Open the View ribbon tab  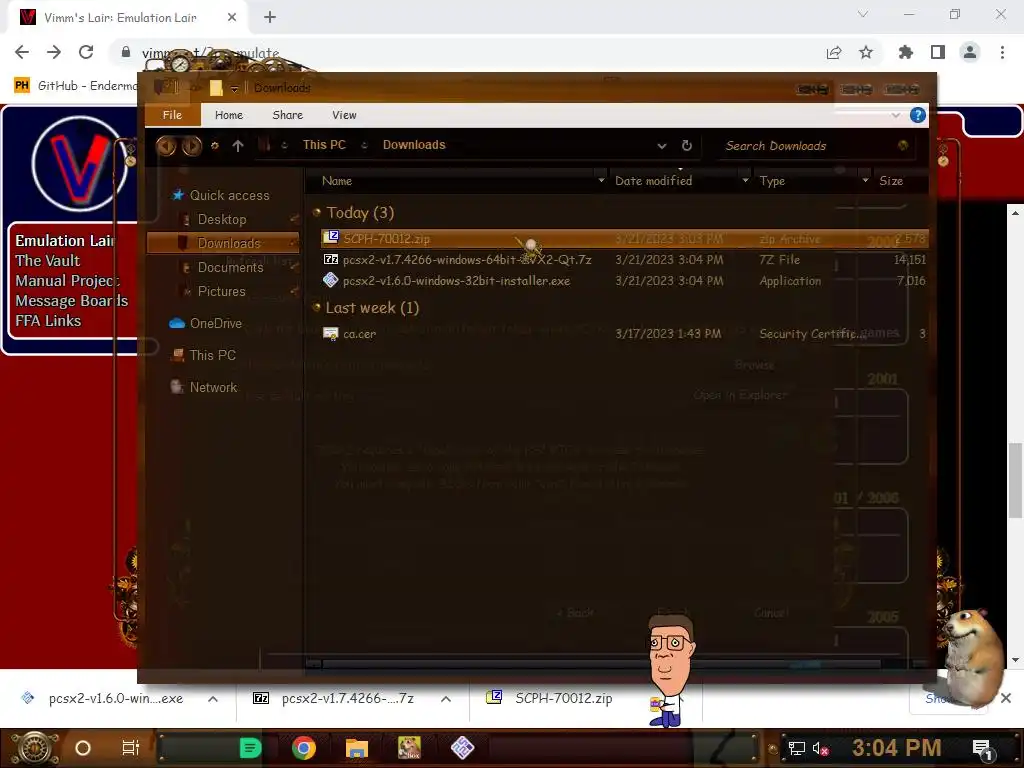(x=344, y=115)
